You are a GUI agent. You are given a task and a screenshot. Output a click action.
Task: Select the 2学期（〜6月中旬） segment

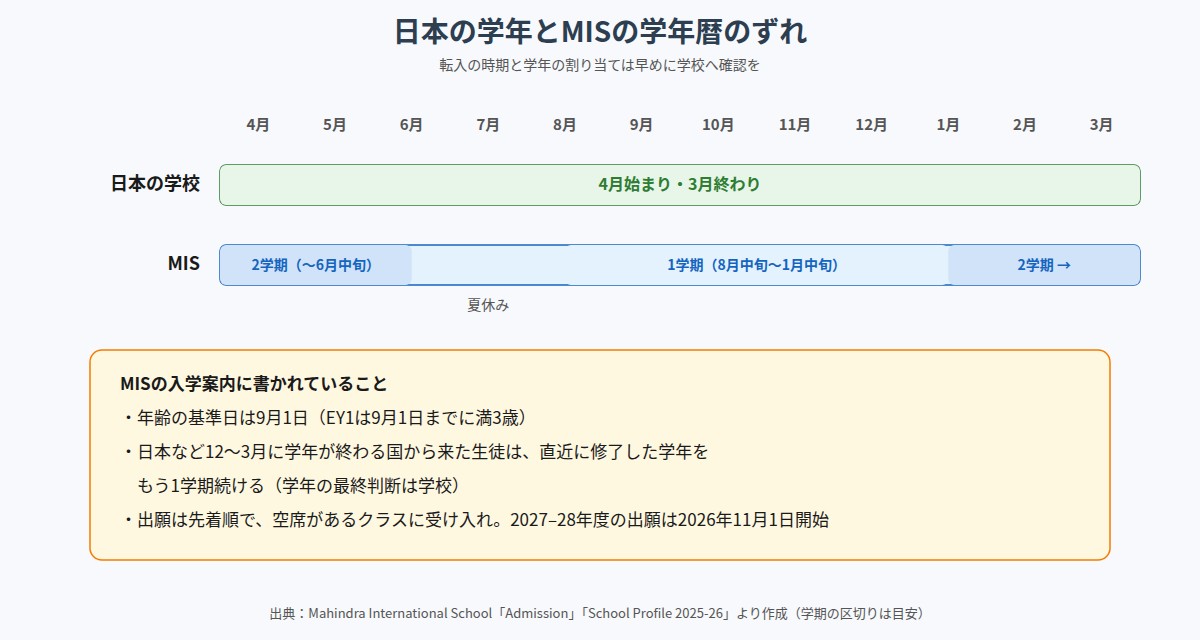315,265
